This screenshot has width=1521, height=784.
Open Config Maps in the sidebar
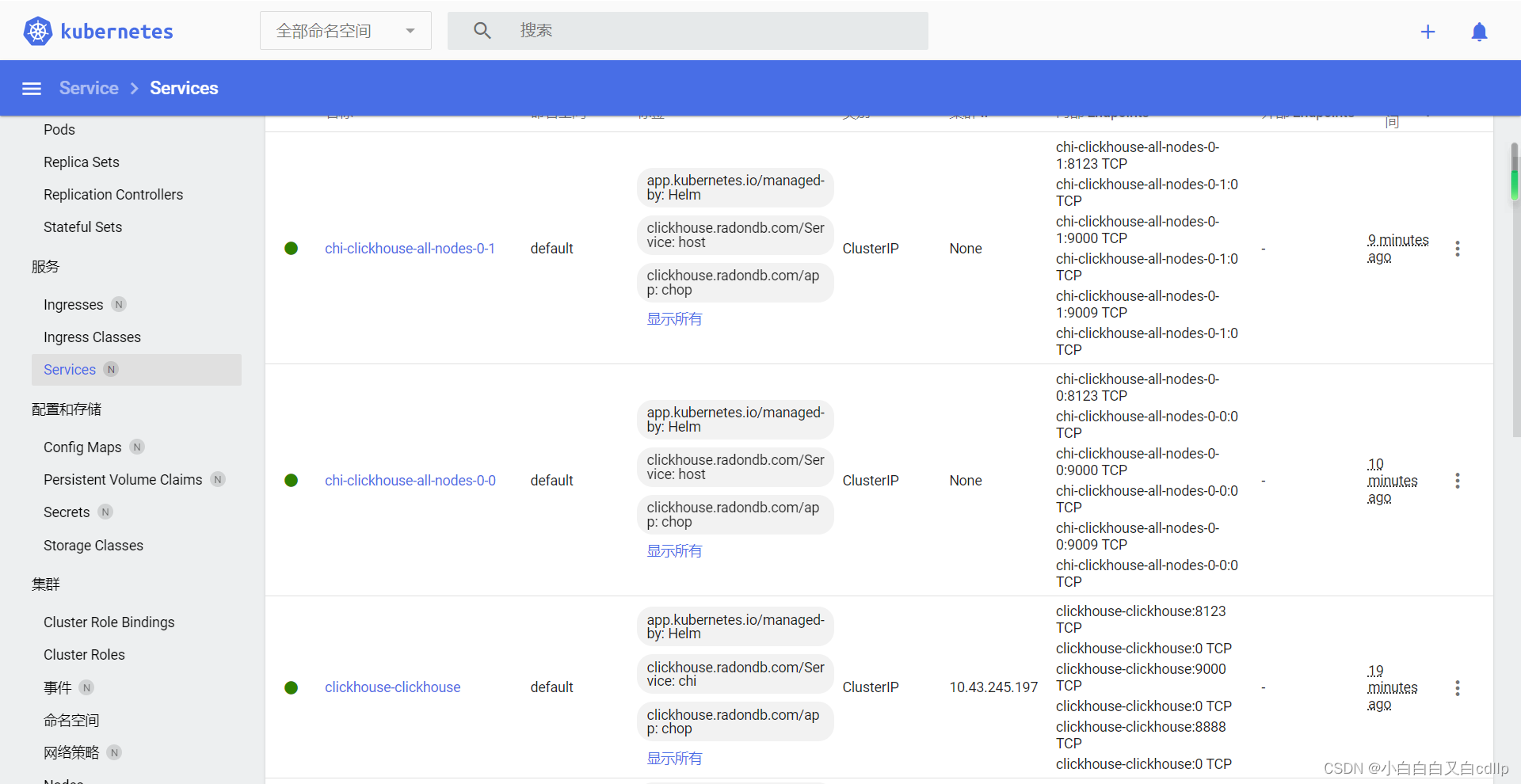coord(82,447)
